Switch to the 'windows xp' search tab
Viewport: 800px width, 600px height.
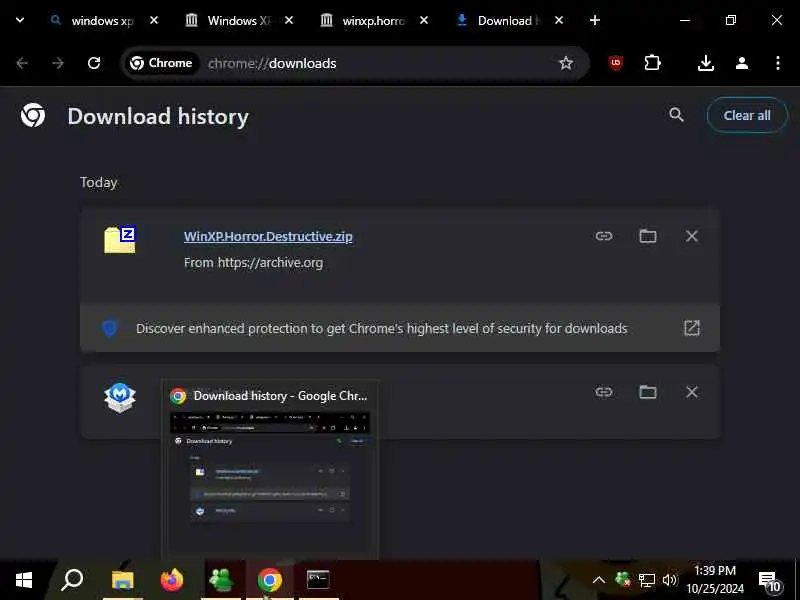click(x=93, y=20)
